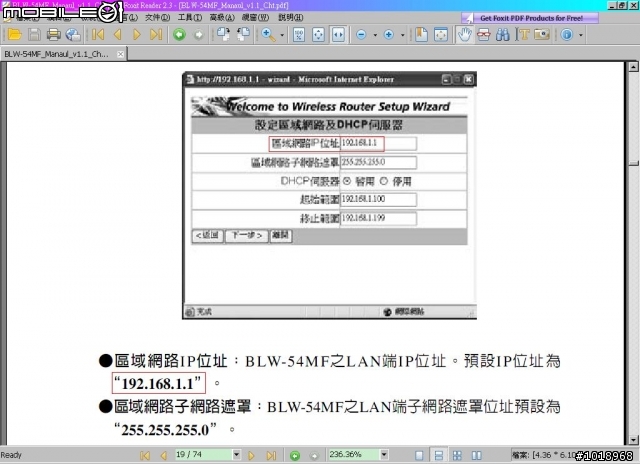Toggle the bookmark panel icon

coord(421,35)
